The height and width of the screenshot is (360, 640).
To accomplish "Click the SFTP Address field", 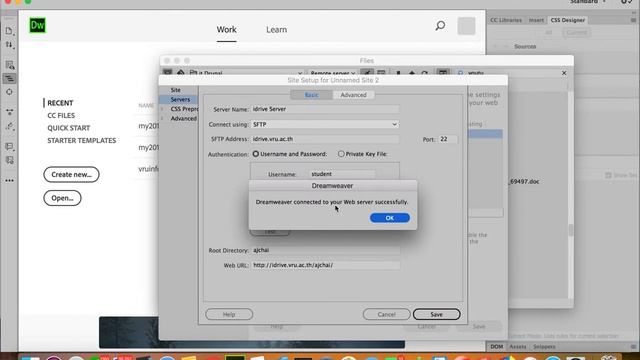I will pos(325,139).
